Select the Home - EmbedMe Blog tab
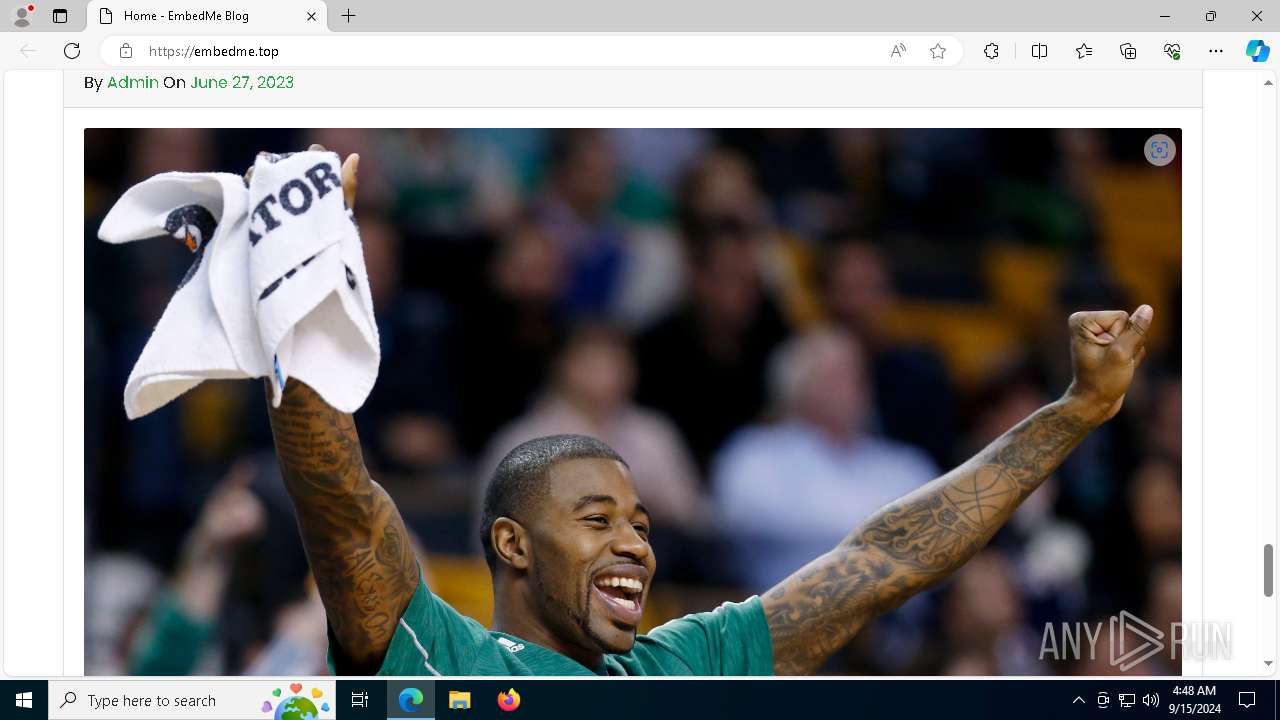Screen dimensions: 1280x720 207,16
